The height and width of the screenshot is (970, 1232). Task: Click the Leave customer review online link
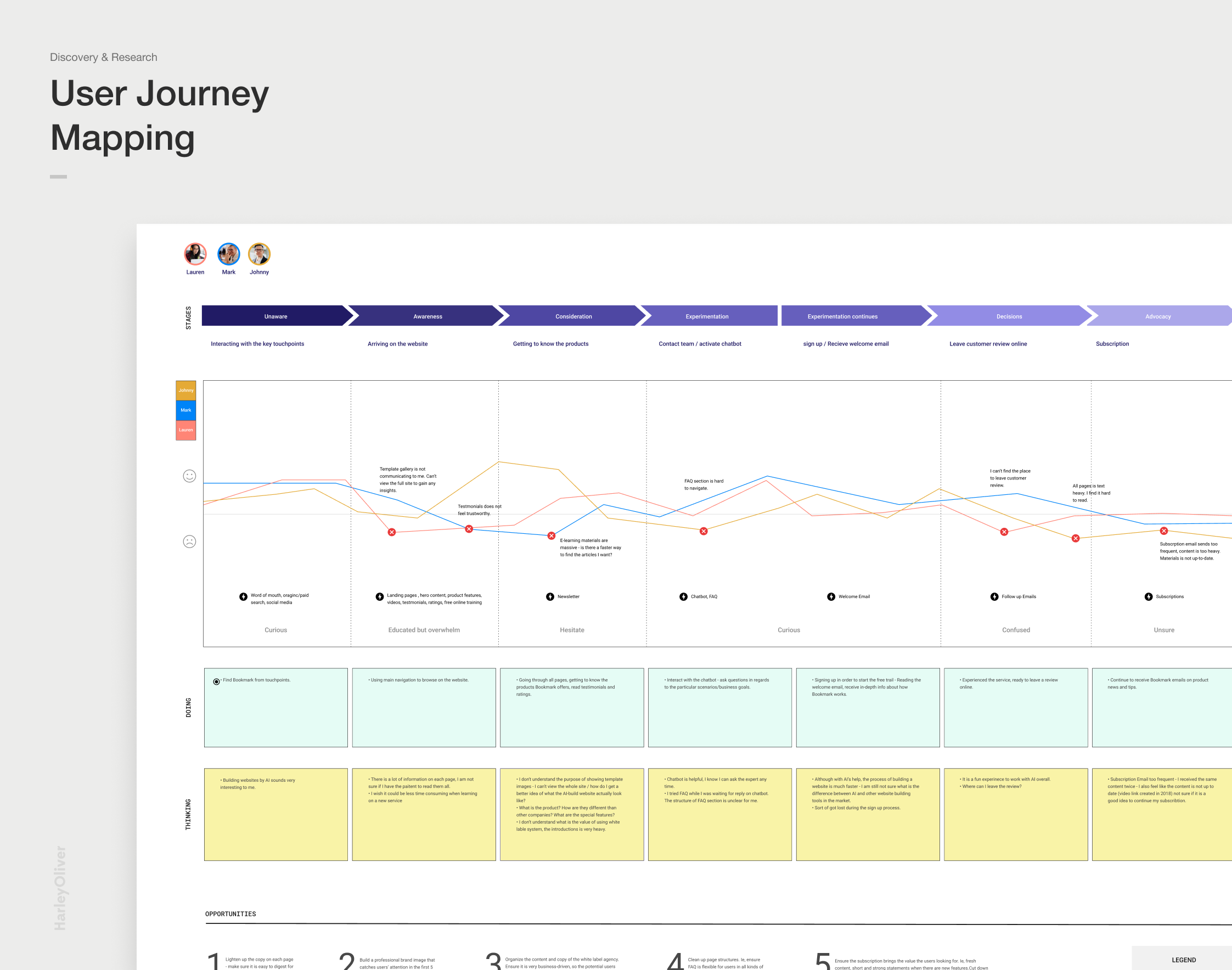click(988, 343)
